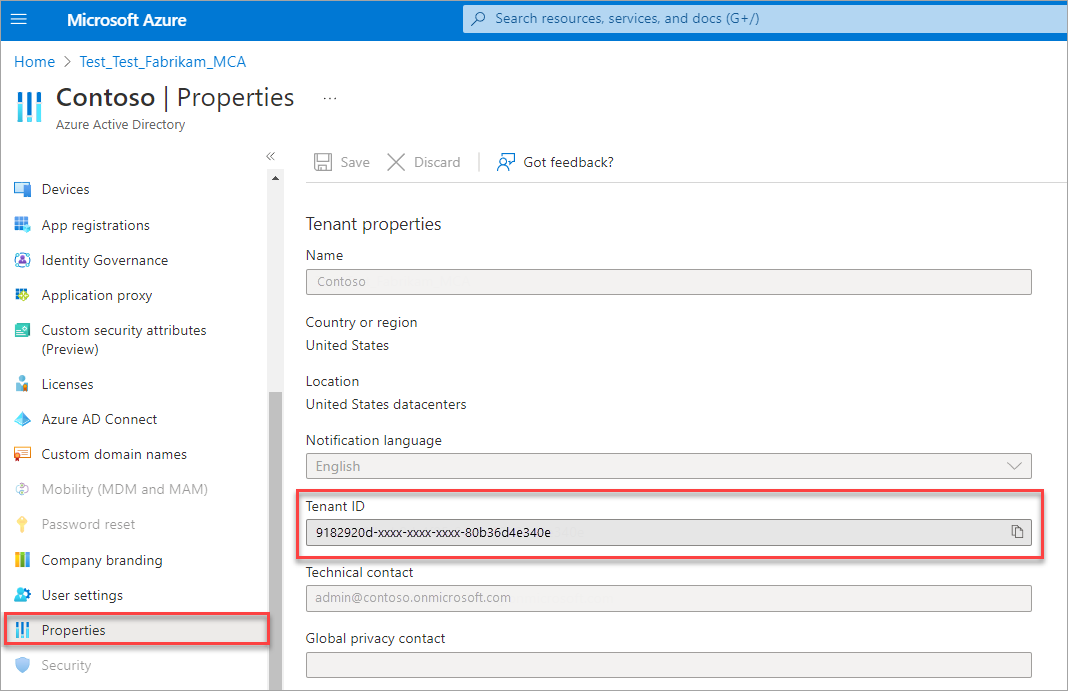Screen dimensions: 1068x691
Task: Click the Discard button label
Action: click(x=437, y=162)
